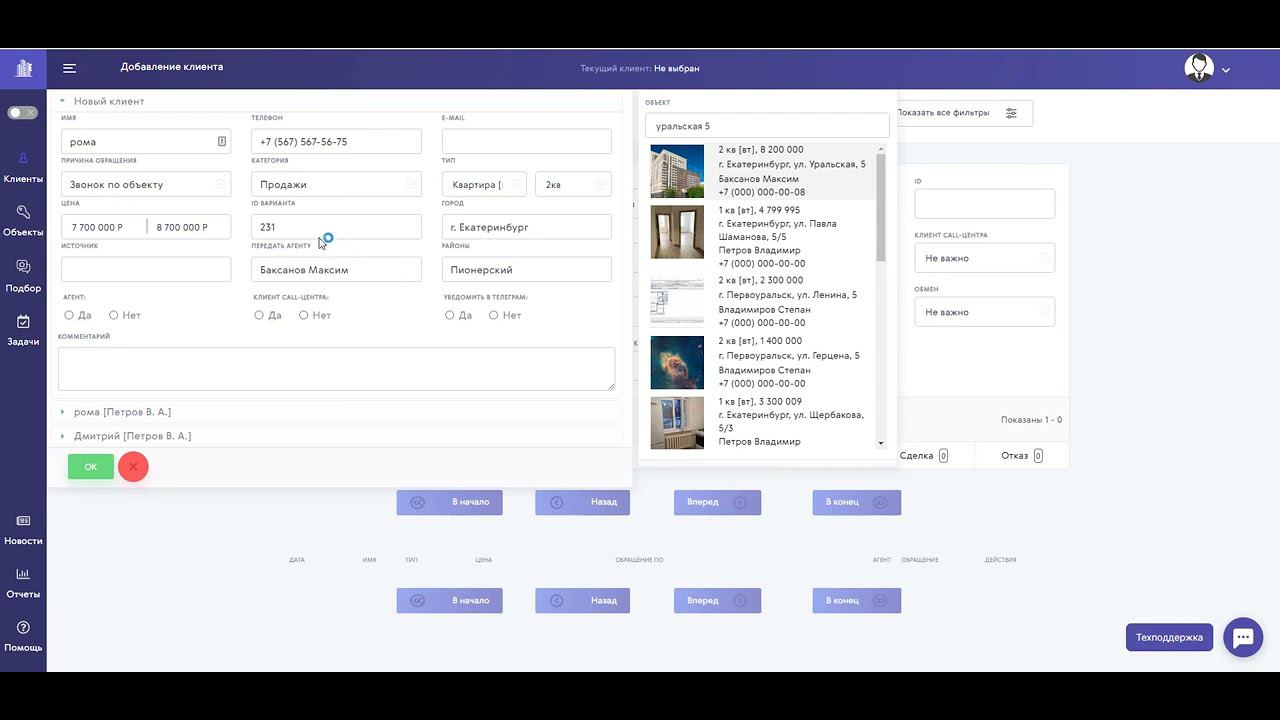Click the lower Назад button
Image resolution: width=1280 pixels, height=720 pixels.
pyautogui.click(x=582, y=601)
